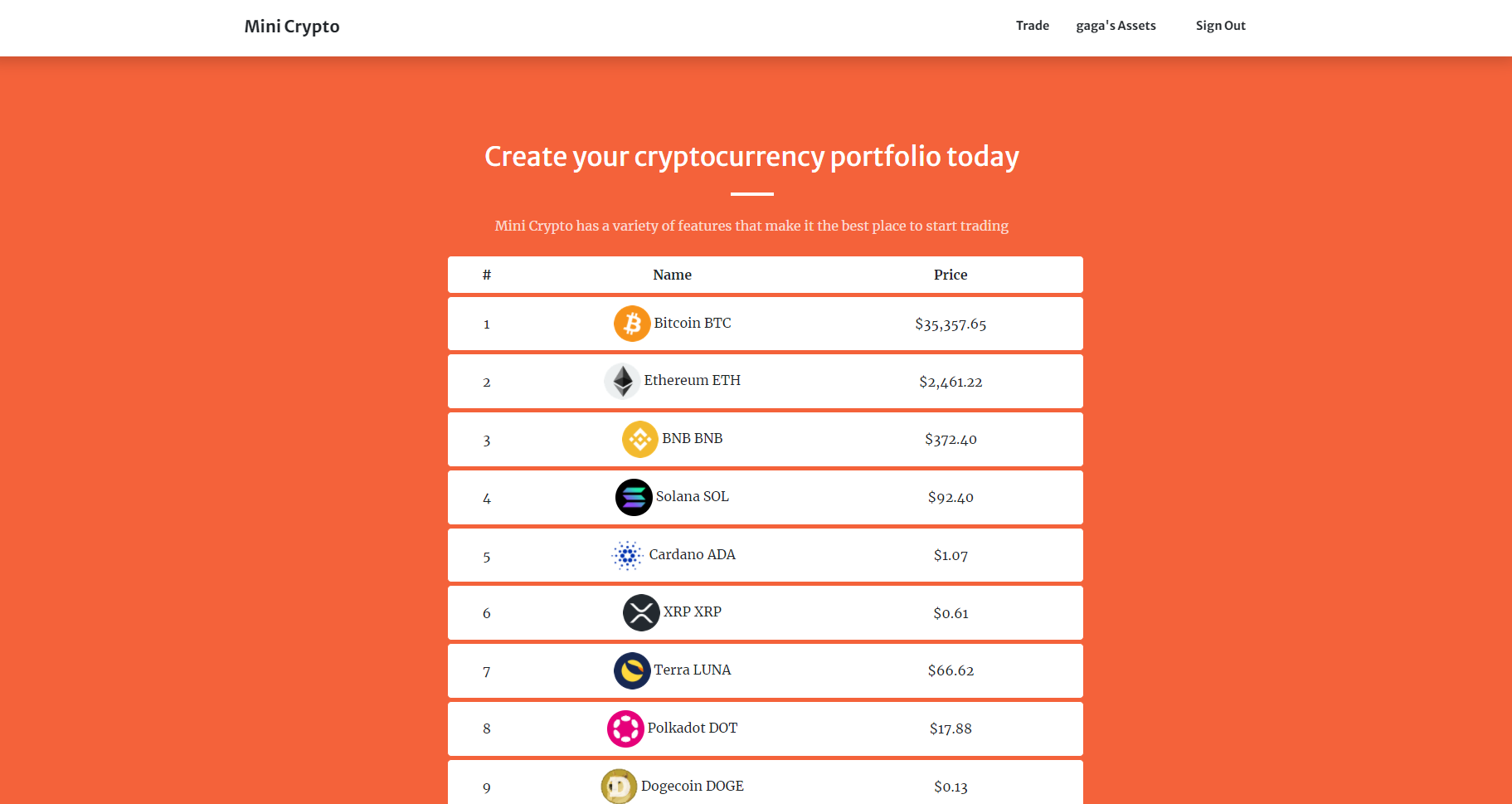
Task: Click the # column header
Action: coord(486,275)
